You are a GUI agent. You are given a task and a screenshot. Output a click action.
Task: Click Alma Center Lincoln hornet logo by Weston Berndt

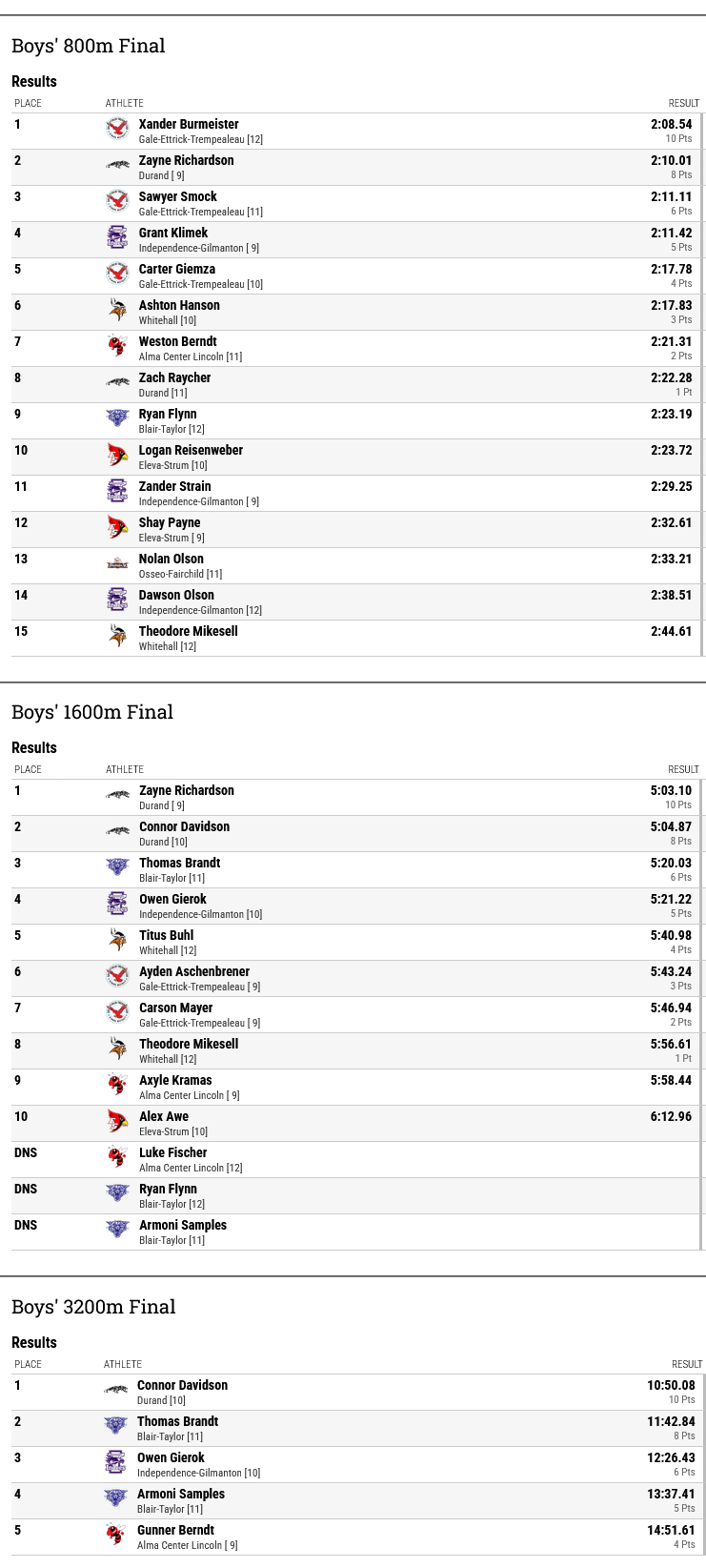pyautogui.click(x=117, y=346)
